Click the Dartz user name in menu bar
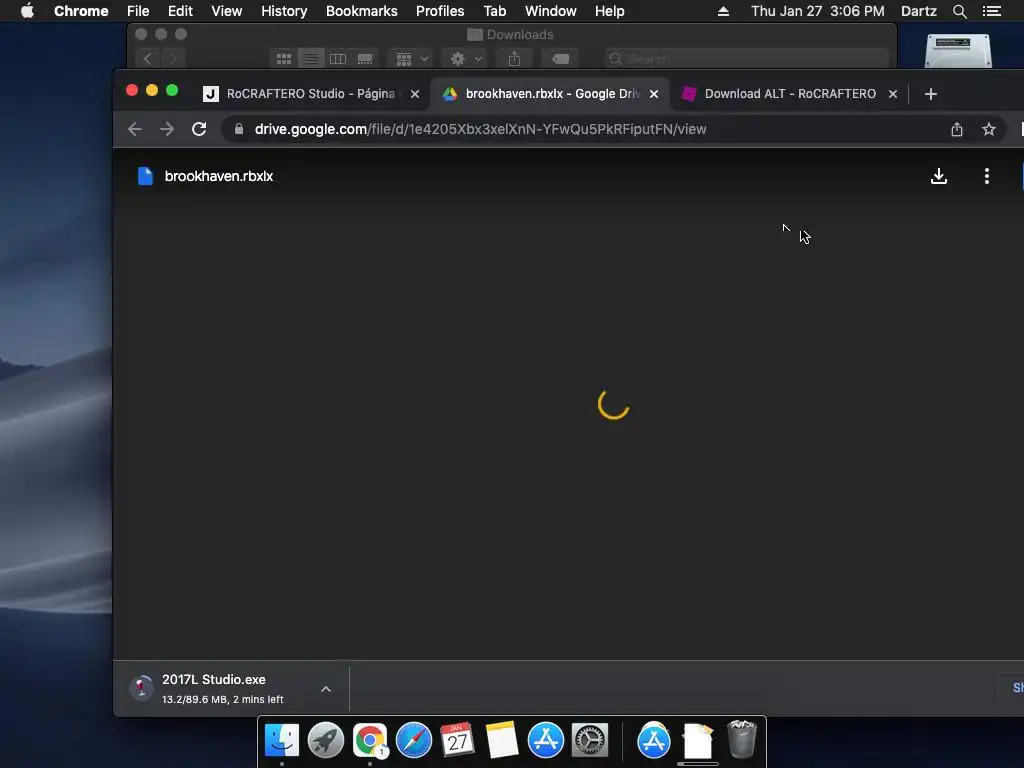Image resolution: width=1024 pixels, height=768 pixels. (x=918, y=11)
